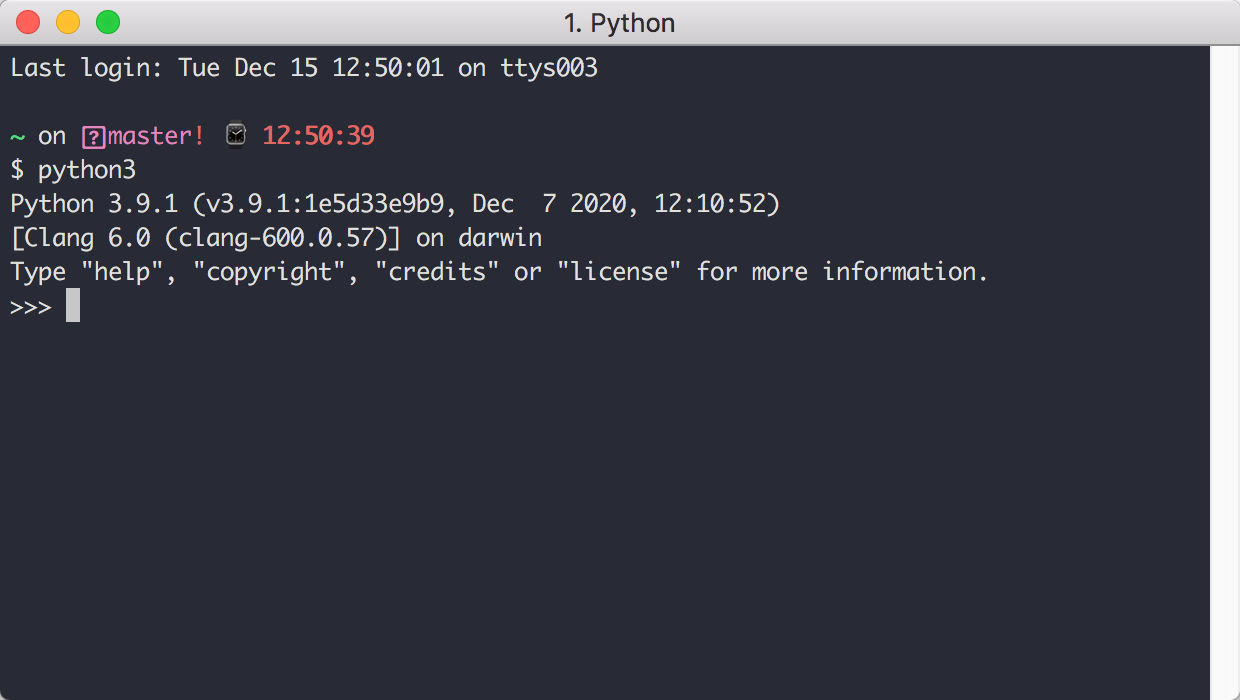Click the boxed question mark git icon

(94, 136)
